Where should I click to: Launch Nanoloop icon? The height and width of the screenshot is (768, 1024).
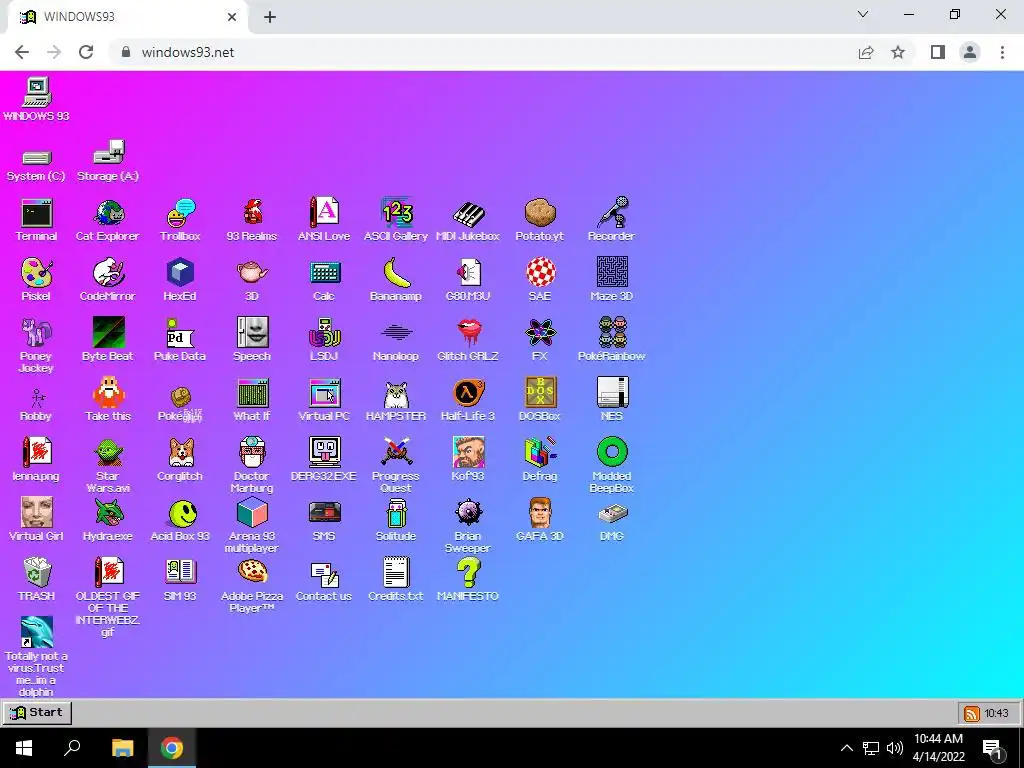point(396,332)
